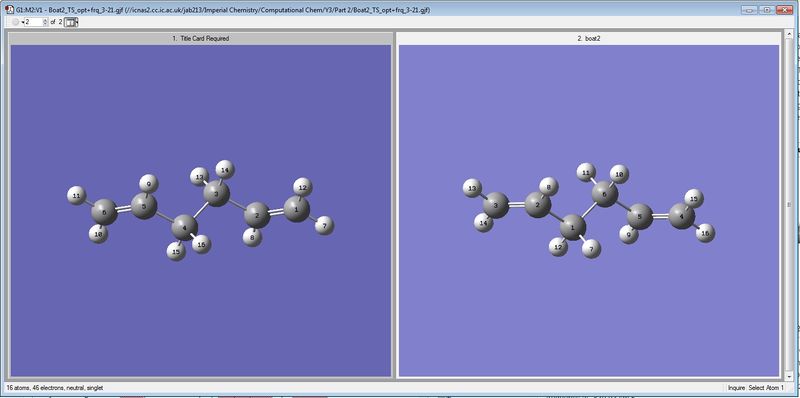Select the '2. boat2' pane header
The image size is (800, 398).
[589, 38]
